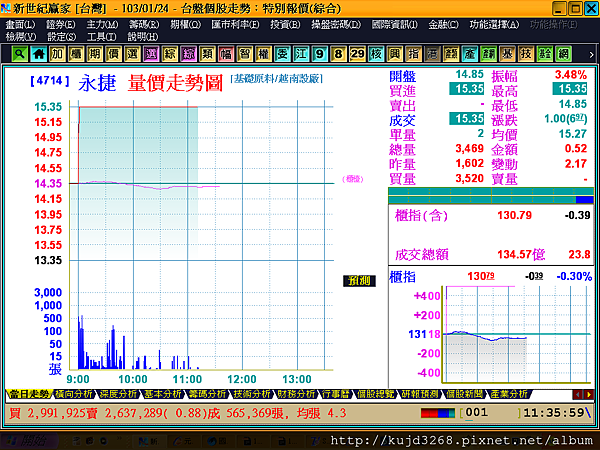
Task: Switch to the 籌碼分析 tab
Action: (208, 394)
